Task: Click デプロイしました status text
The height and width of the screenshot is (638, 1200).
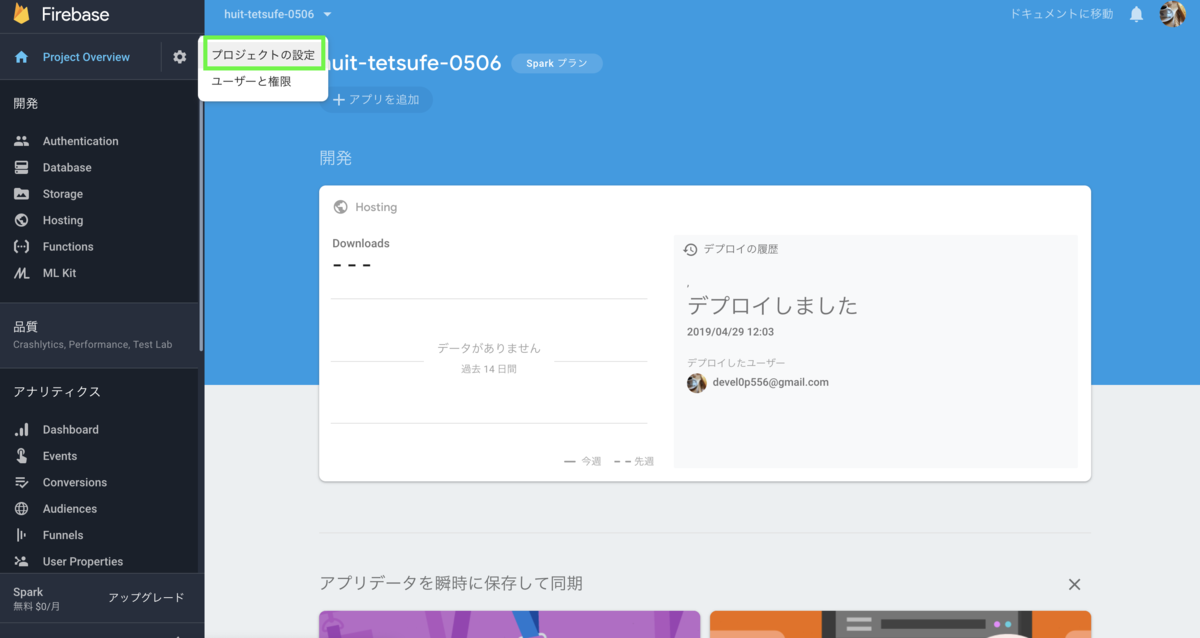Action: pos(772,306)
